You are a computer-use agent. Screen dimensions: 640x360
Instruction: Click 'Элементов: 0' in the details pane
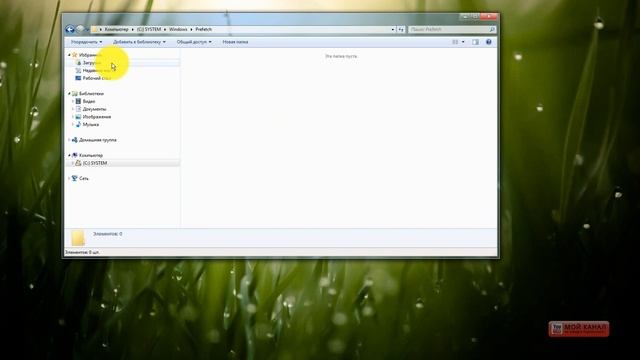click(x=107, y=234)
